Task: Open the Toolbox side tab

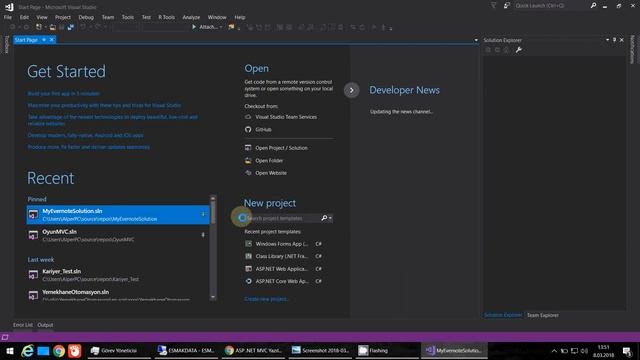Action: 6,44
